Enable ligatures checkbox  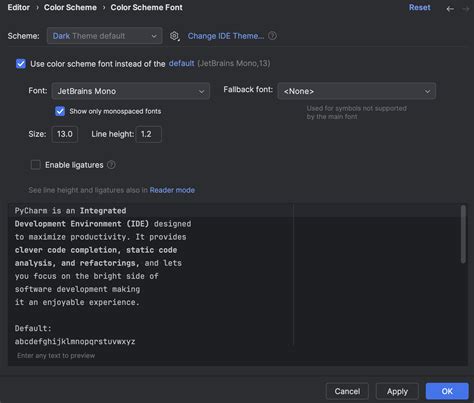(36, 165)
